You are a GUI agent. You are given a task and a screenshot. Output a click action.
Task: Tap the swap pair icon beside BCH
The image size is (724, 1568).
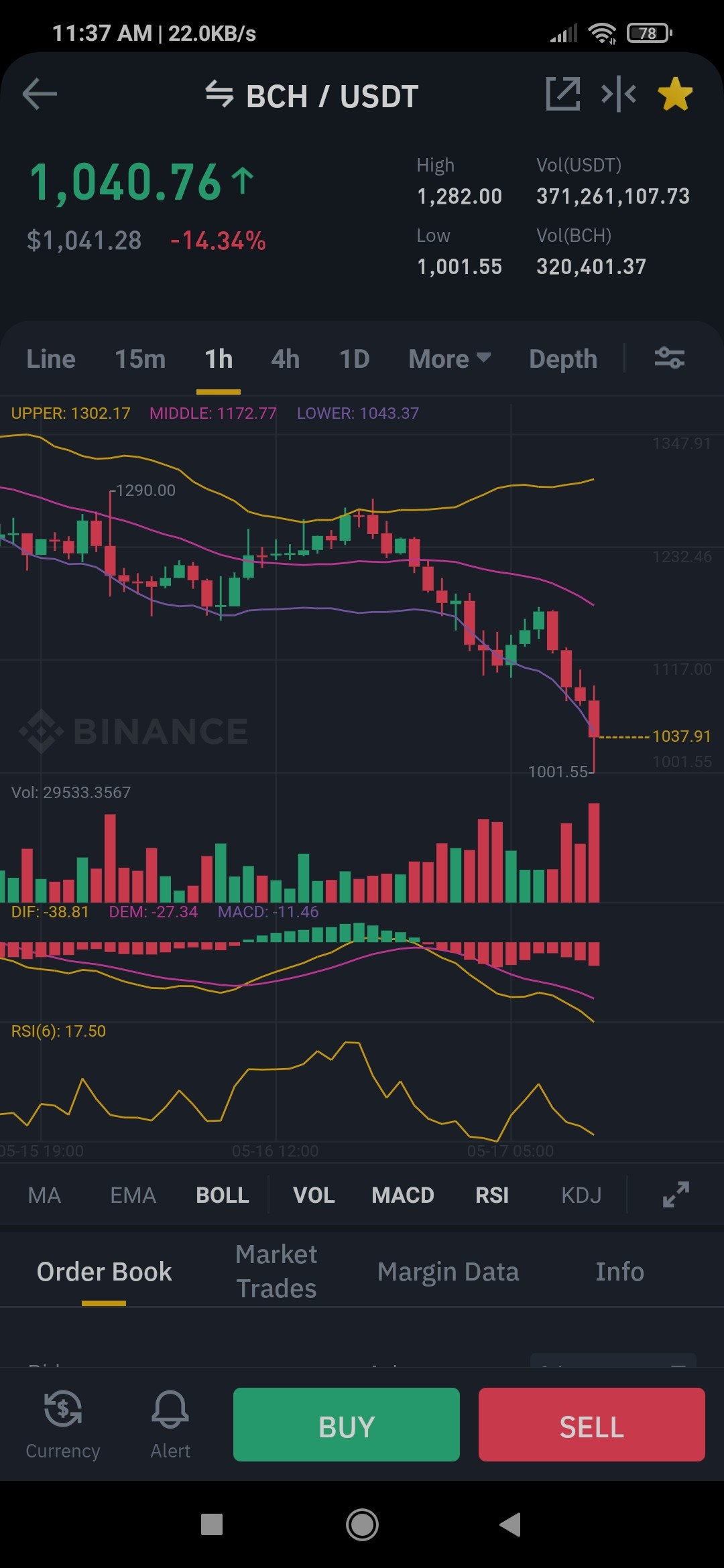tap(219, 94)
